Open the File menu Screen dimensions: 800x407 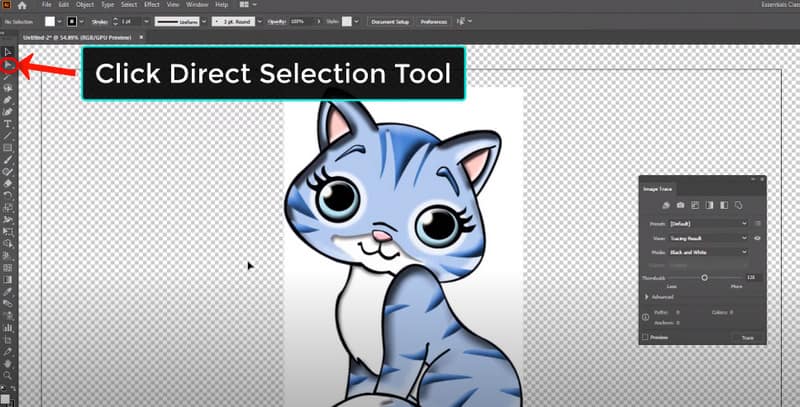point(46,5)
